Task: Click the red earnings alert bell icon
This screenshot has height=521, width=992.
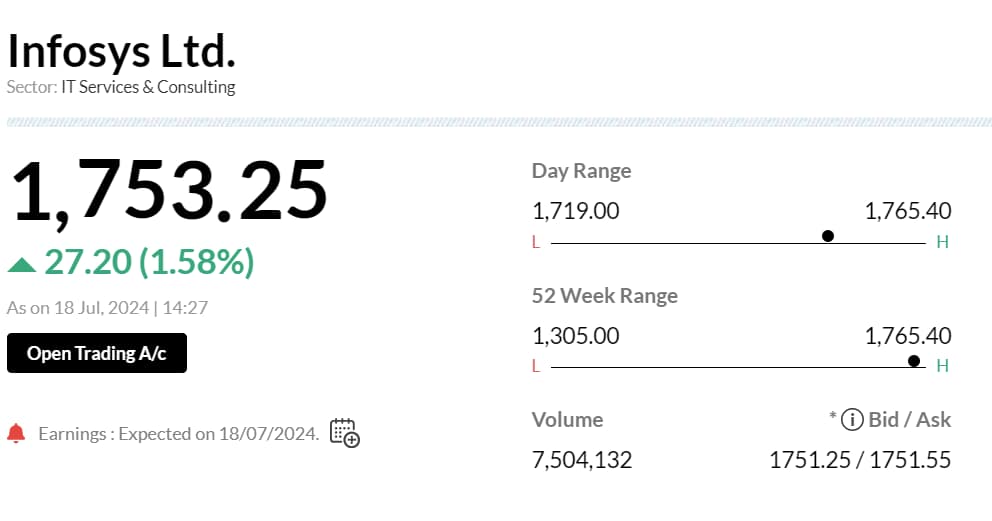Action: 16,433
